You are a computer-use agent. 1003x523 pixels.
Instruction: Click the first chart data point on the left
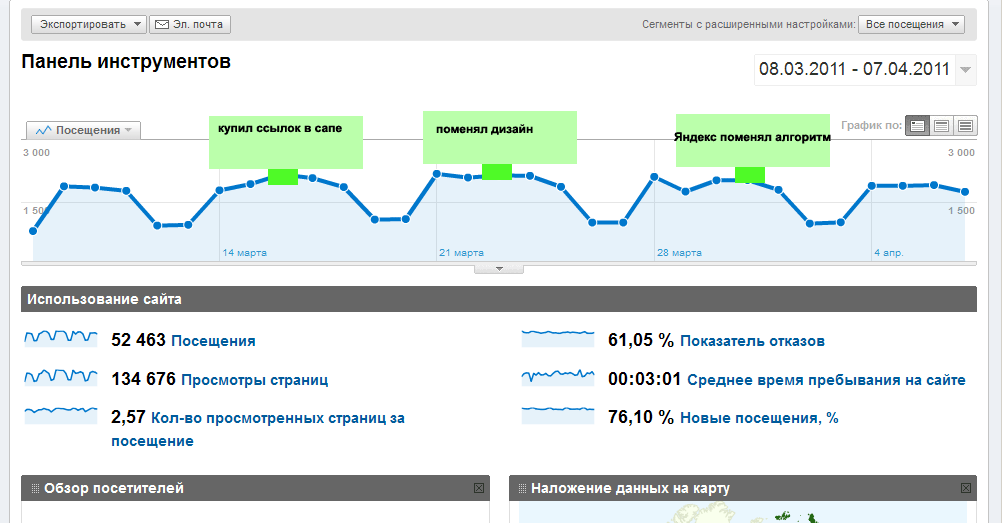pos(33,231)
